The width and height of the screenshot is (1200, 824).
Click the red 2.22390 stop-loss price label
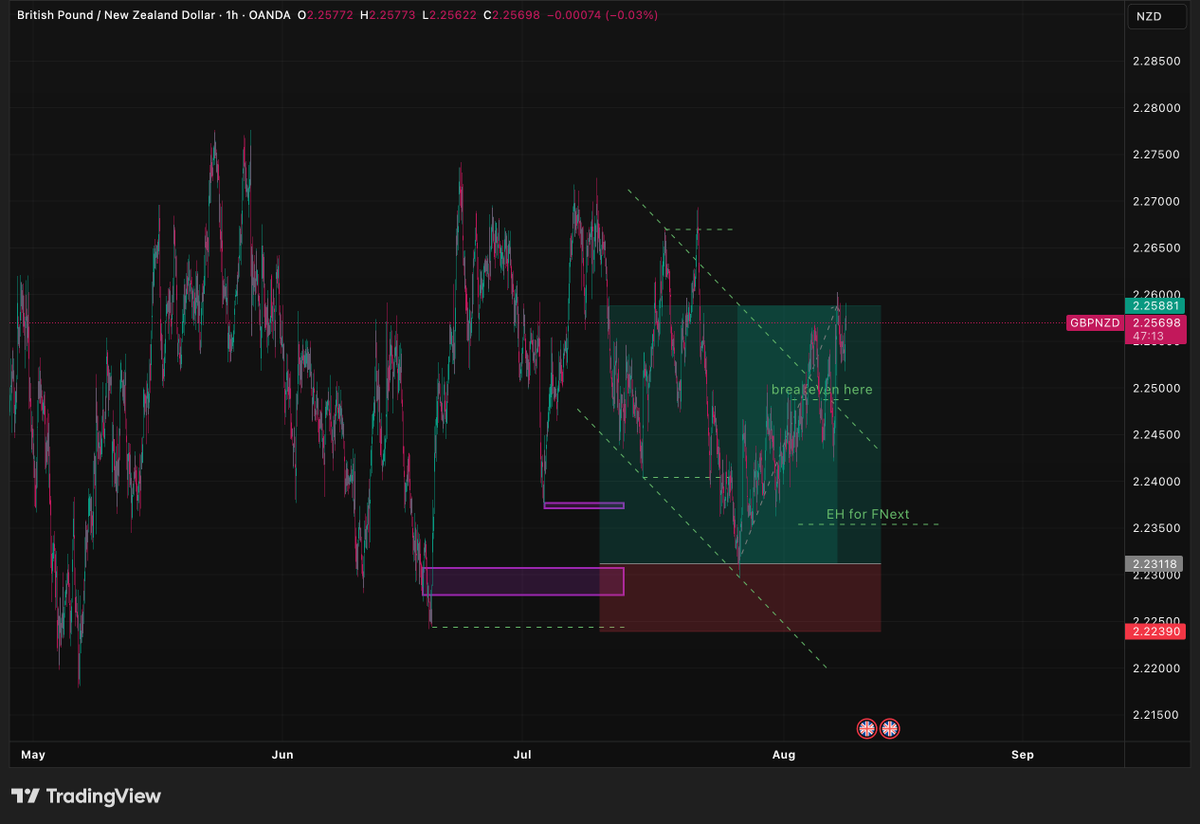coord(1155,631)
